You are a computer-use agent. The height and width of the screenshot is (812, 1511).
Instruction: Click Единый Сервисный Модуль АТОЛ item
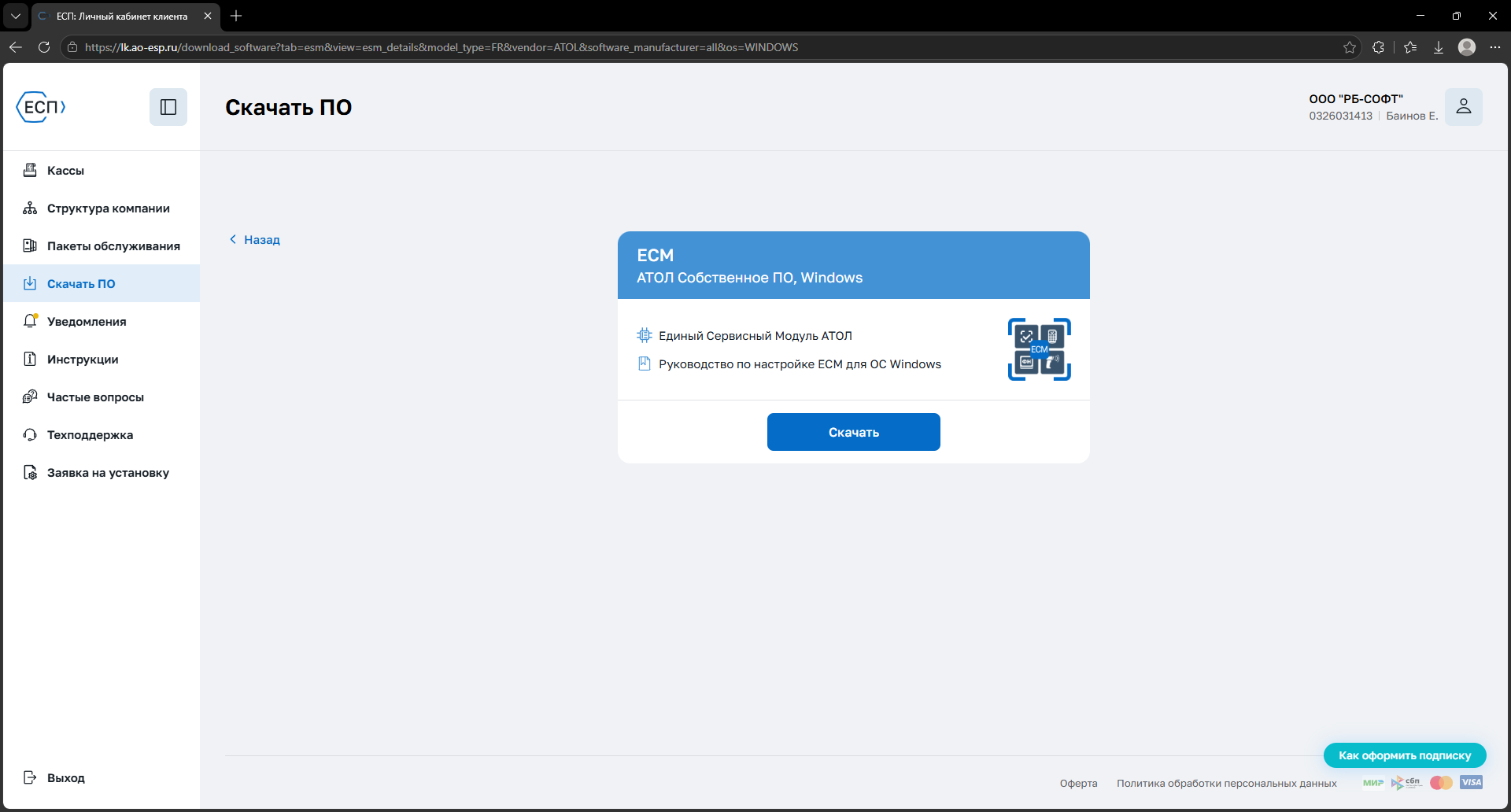pos(755,336)
